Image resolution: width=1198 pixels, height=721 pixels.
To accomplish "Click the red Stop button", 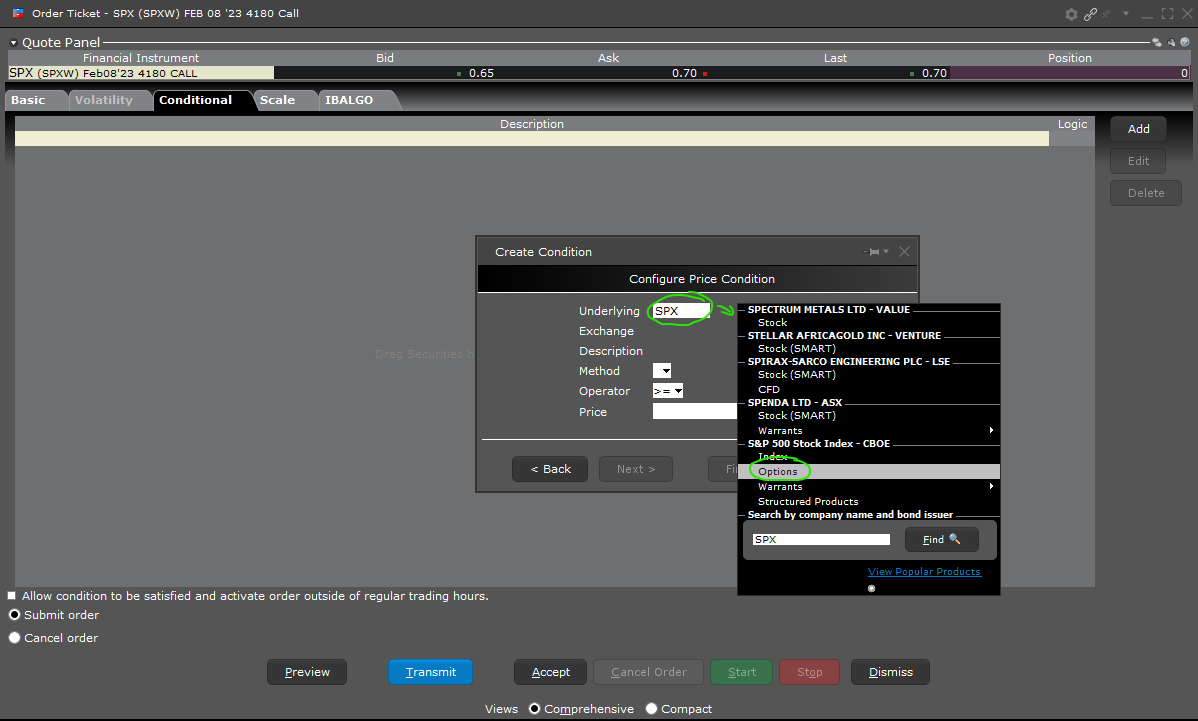I will pyautogui.click(x=810, y=672).
